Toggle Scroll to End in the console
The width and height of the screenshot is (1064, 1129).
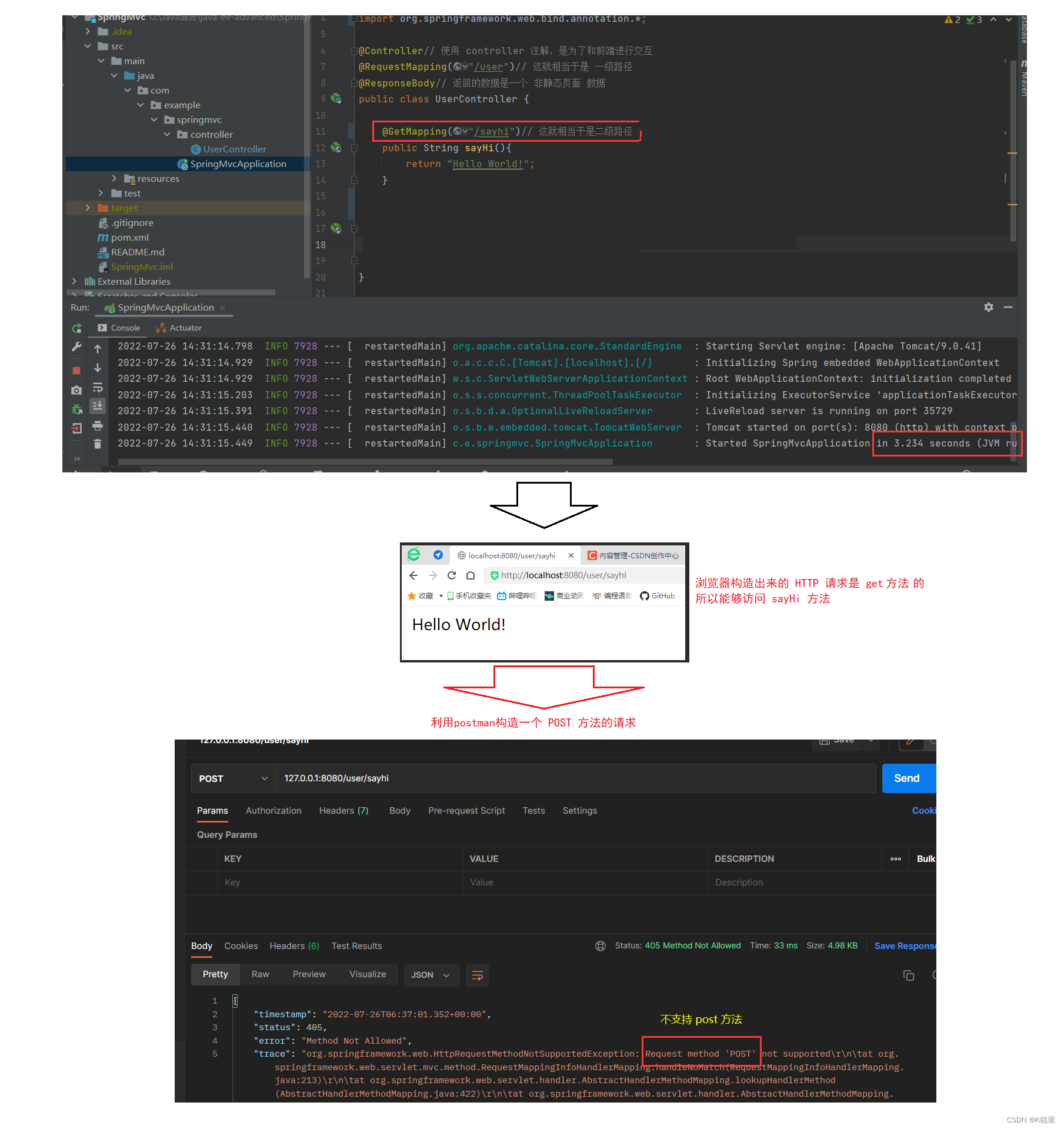pos(98,405)
